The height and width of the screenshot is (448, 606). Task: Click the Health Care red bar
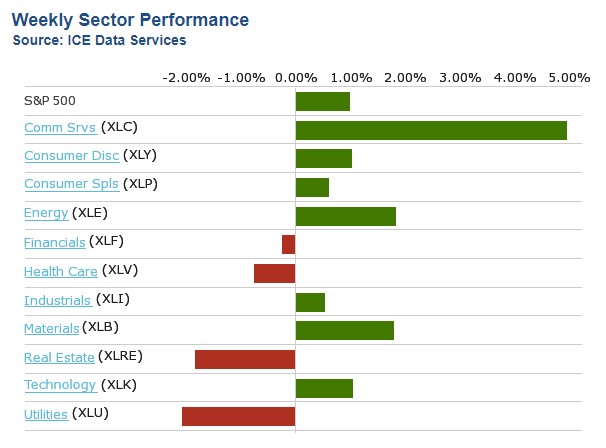tap(274, 273)
